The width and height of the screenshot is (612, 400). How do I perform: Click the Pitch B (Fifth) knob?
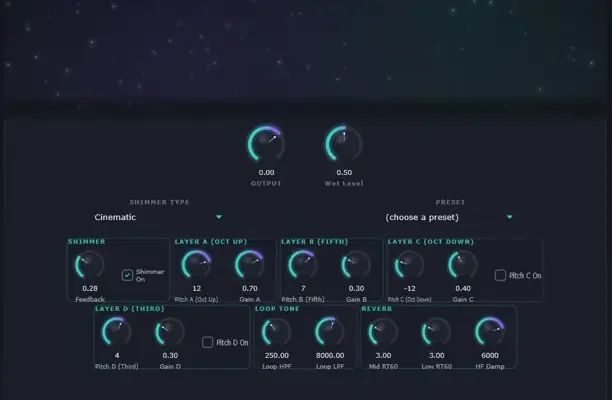303,265
